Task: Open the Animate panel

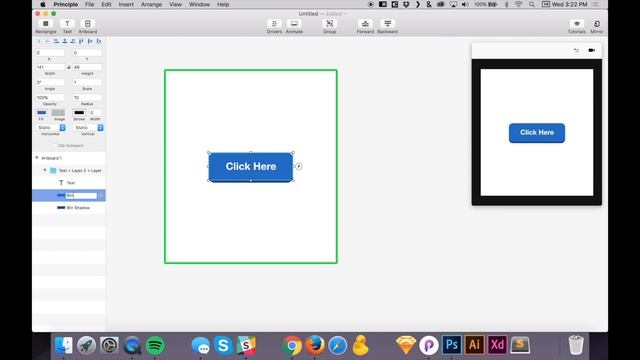Action: point(294,26)
